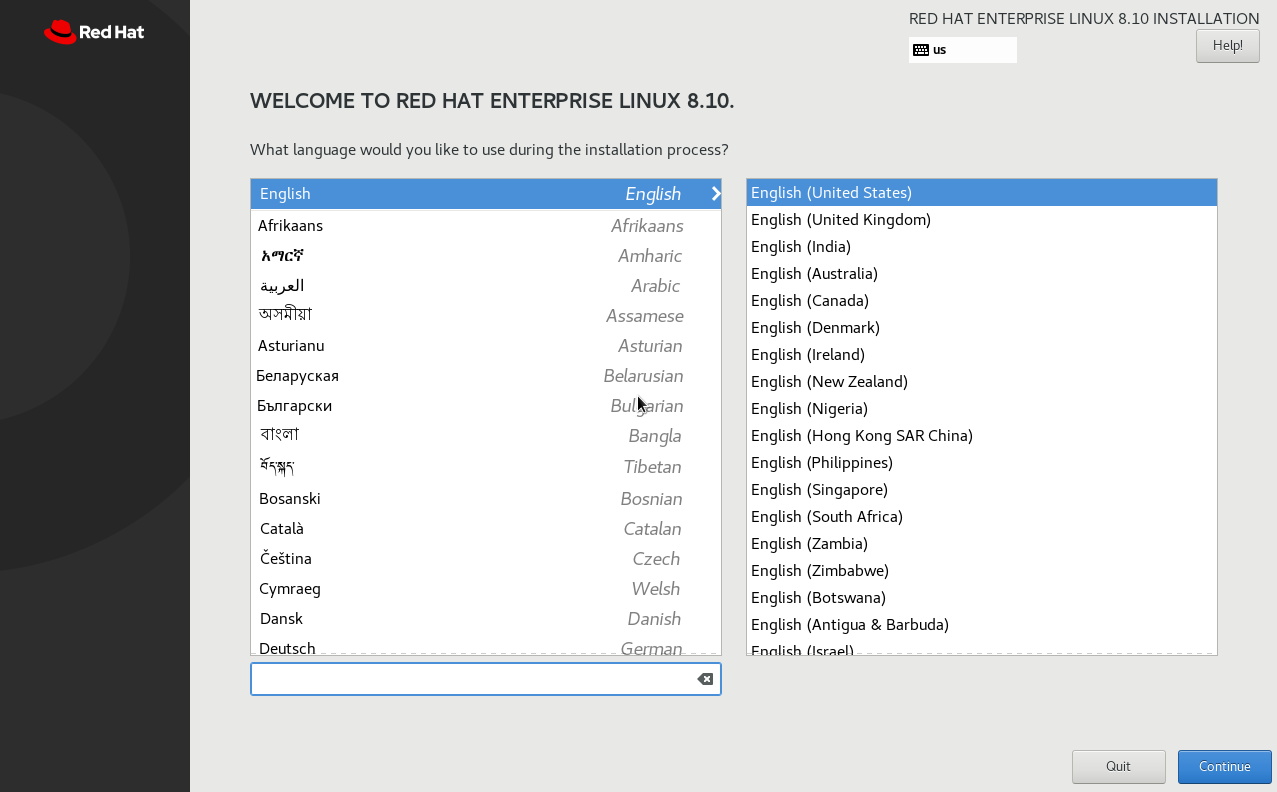1277x792 pixels.
Task: Click the Continue button
Action: 1224,766
